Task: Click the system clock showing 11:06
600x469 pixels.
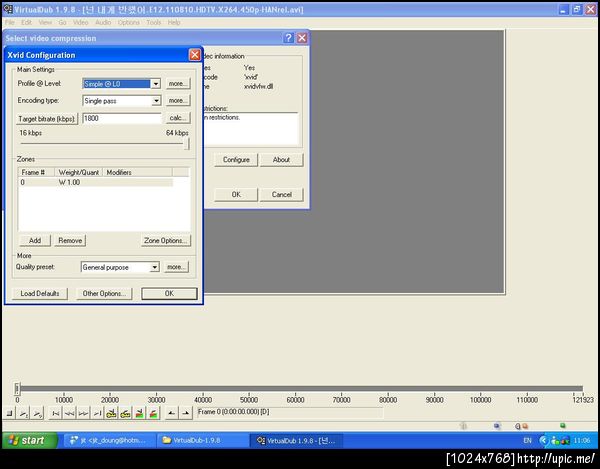Action: 582,441
